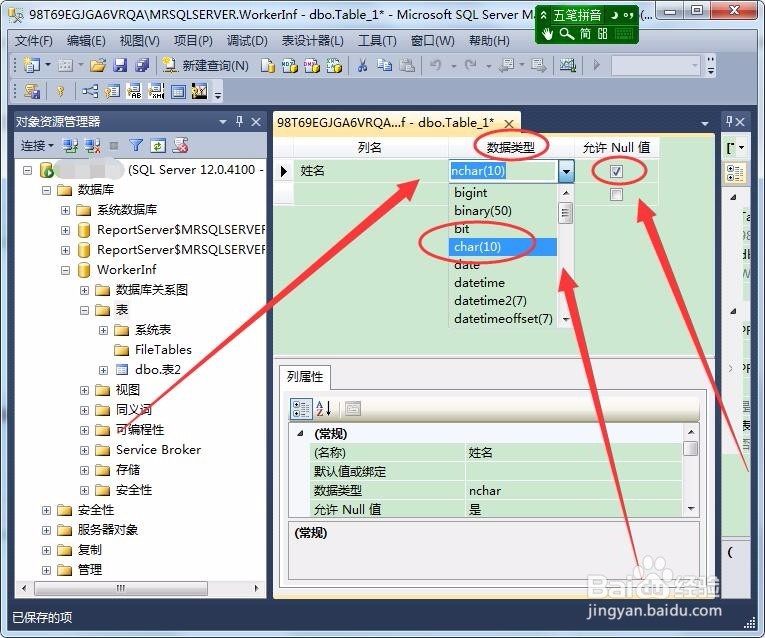Viewport: 765px width, 638px height.
Task: Click the Set Primary Key icon
Action: (60, 91)
